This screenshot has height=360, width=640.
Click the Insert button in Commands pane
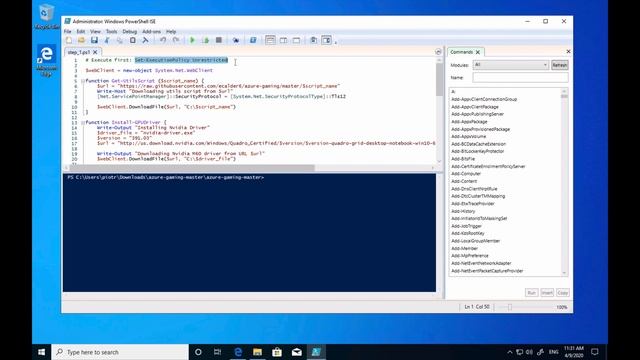click(547, 293)
